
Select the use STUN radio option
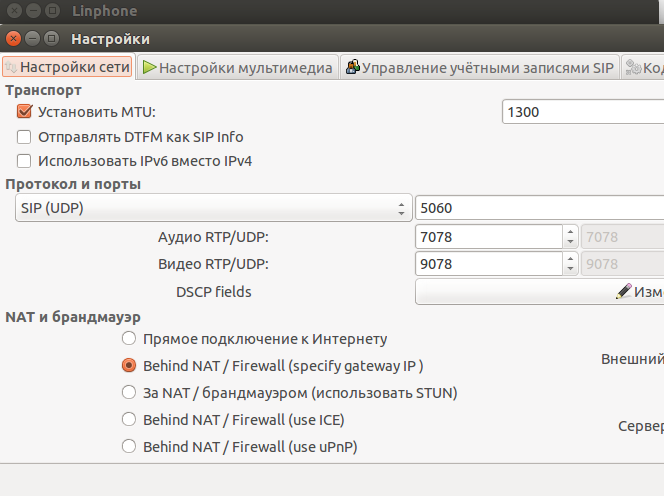pyautogui.click(x=128, y=393)
